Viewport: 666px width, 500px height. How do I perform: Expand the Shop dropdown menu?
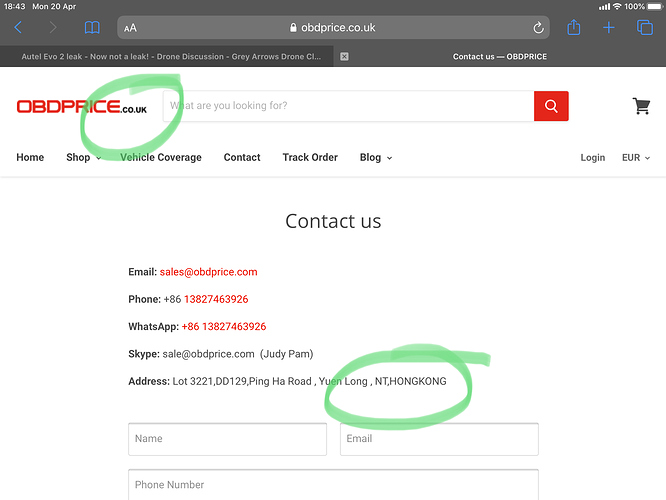point(84,158)
